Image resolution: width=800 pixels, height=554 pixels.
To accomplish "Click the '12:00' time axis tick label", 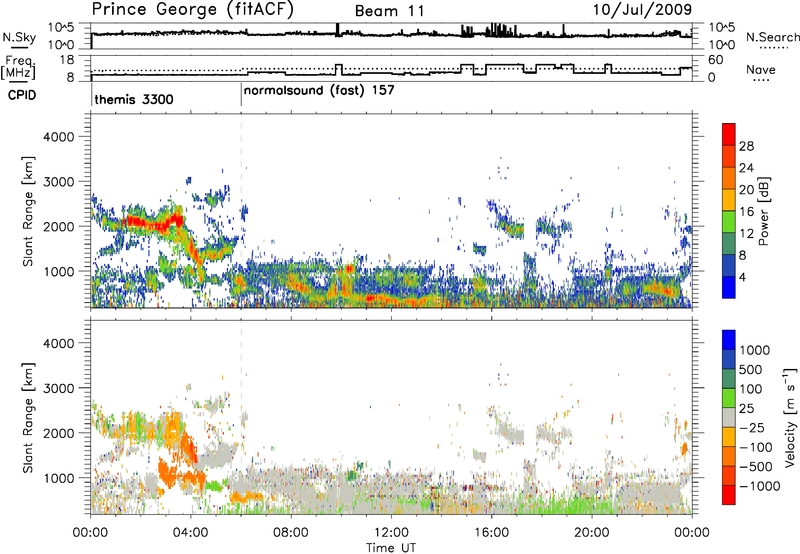I will [x=391, y=533].
